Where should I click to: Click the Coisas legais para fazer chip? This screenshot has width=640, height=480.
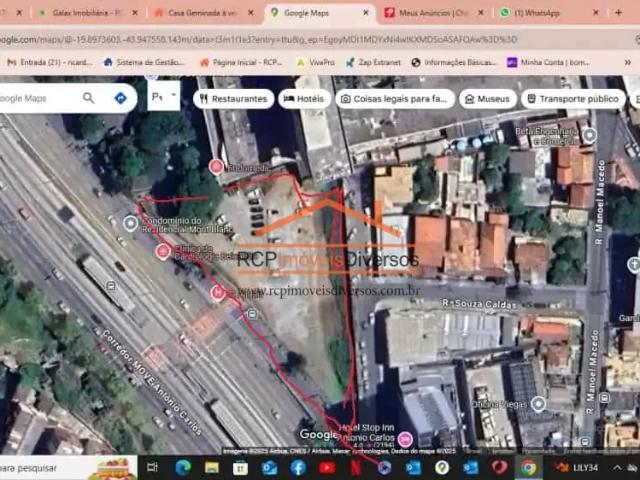pyautogui.click(x=395, y=99)
